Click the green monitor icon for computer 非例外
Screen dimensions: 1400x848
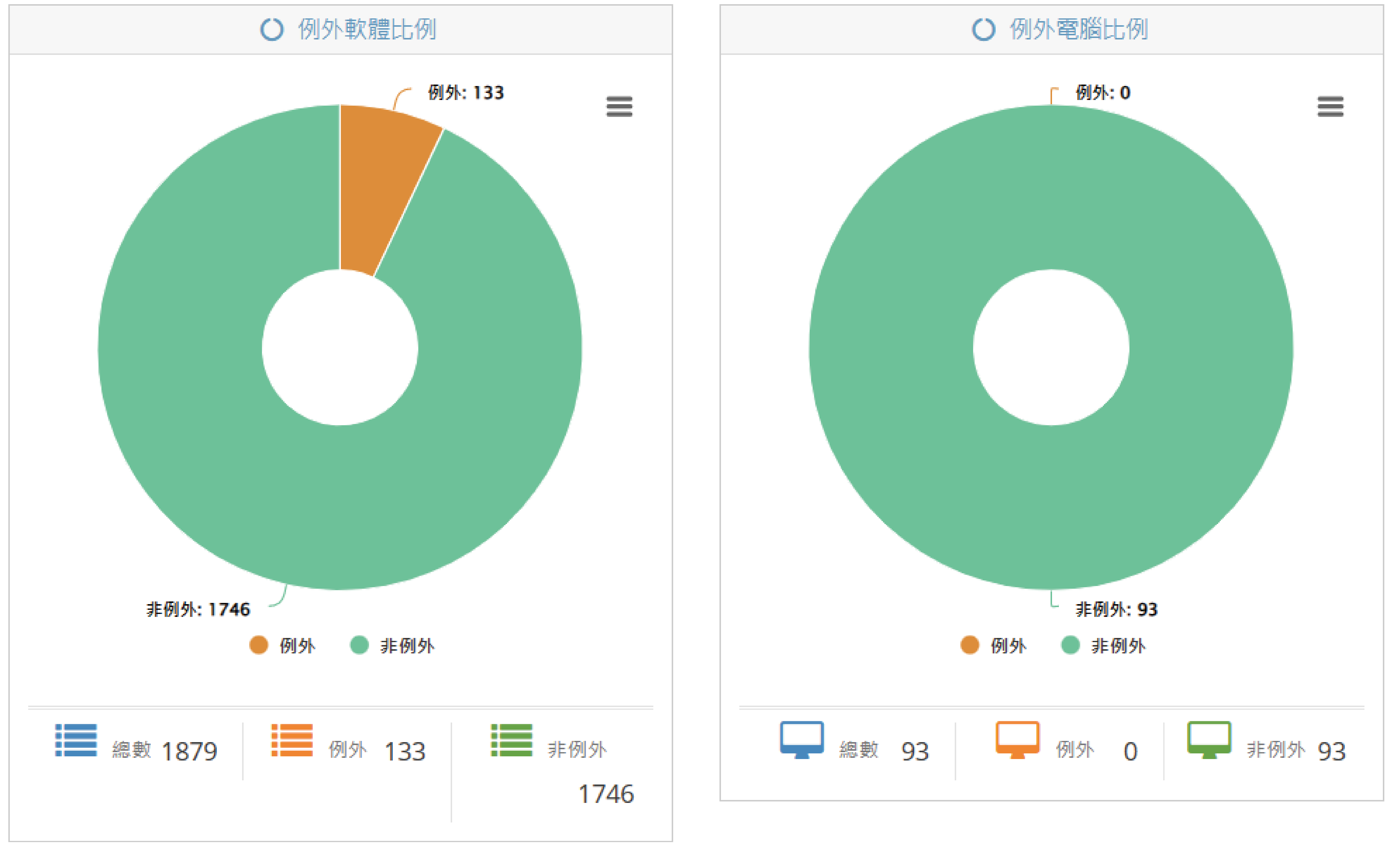click(1209, 740)
